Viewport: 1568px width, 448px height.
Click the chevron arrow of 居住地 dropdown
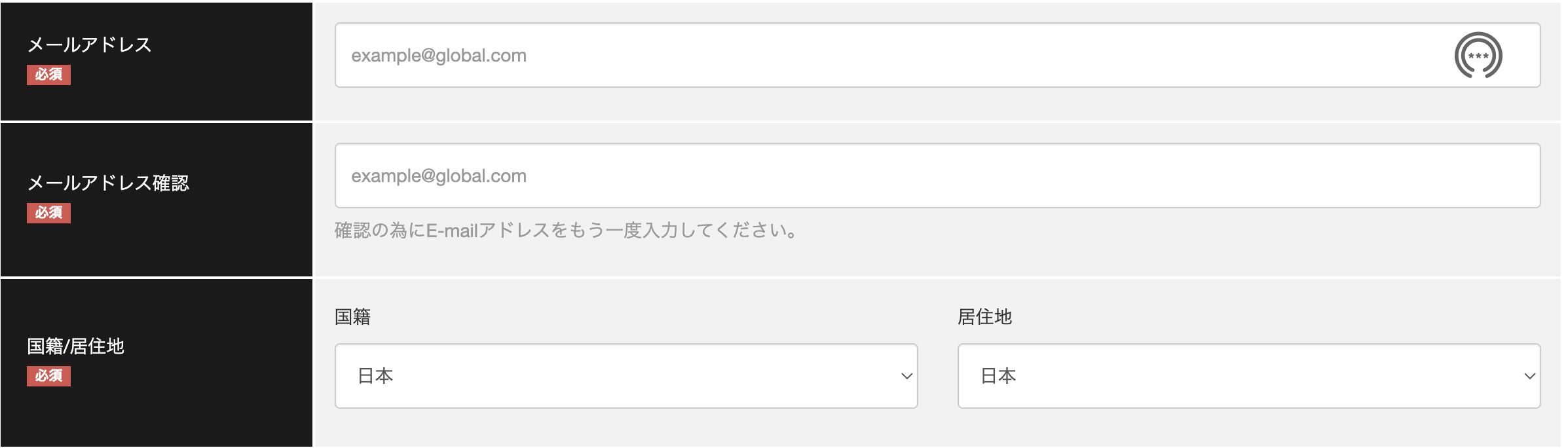pyautogui.click(x=1529, y=376)
